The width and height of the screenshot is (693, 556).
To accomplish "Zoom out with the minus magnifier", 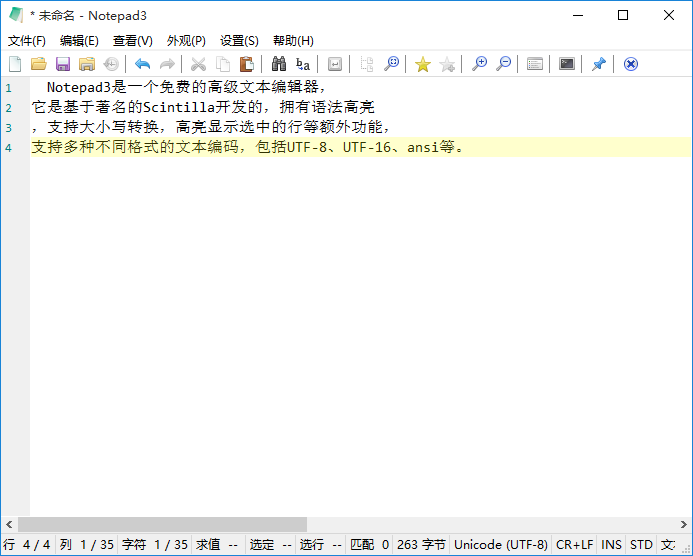I will click(503, 64).
